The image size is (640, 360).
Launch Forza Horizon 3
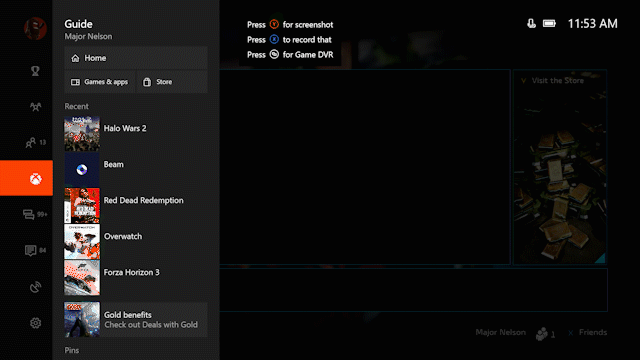(136, 278)
